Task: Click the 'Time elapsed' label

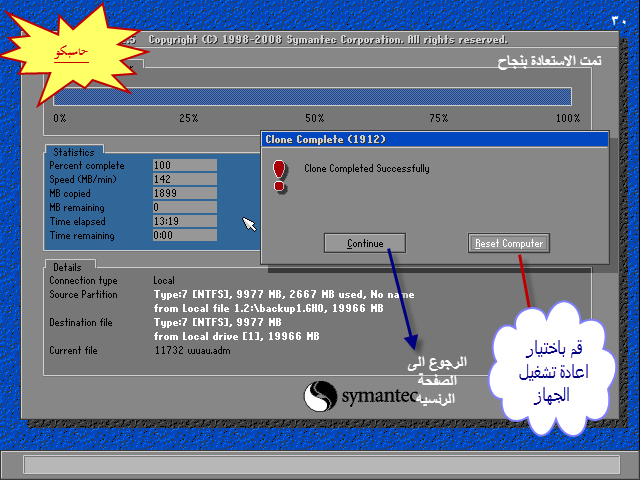Action: (x=78, y=222)
